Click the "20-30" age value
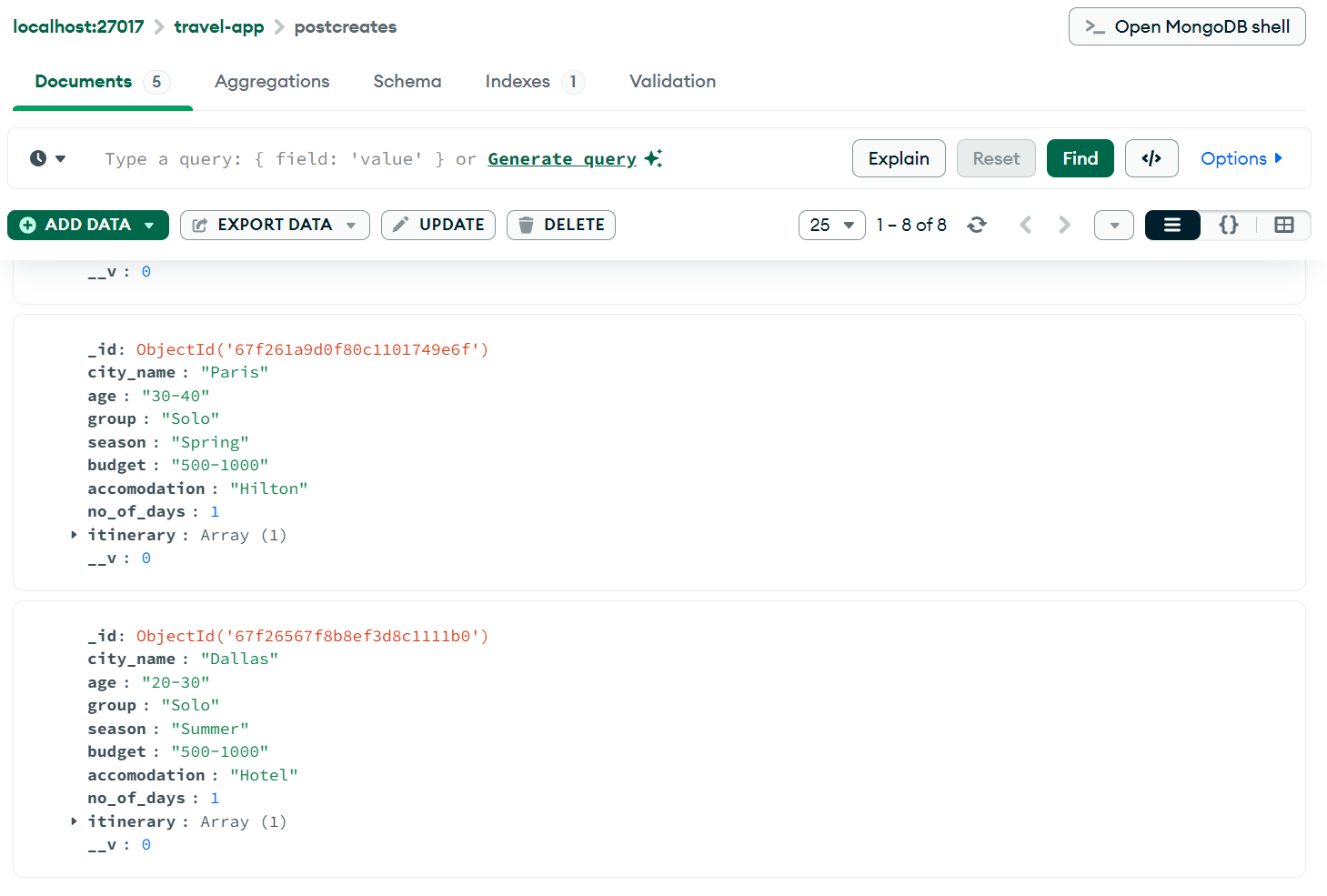 pyautogui.click(x=176, y=682)
